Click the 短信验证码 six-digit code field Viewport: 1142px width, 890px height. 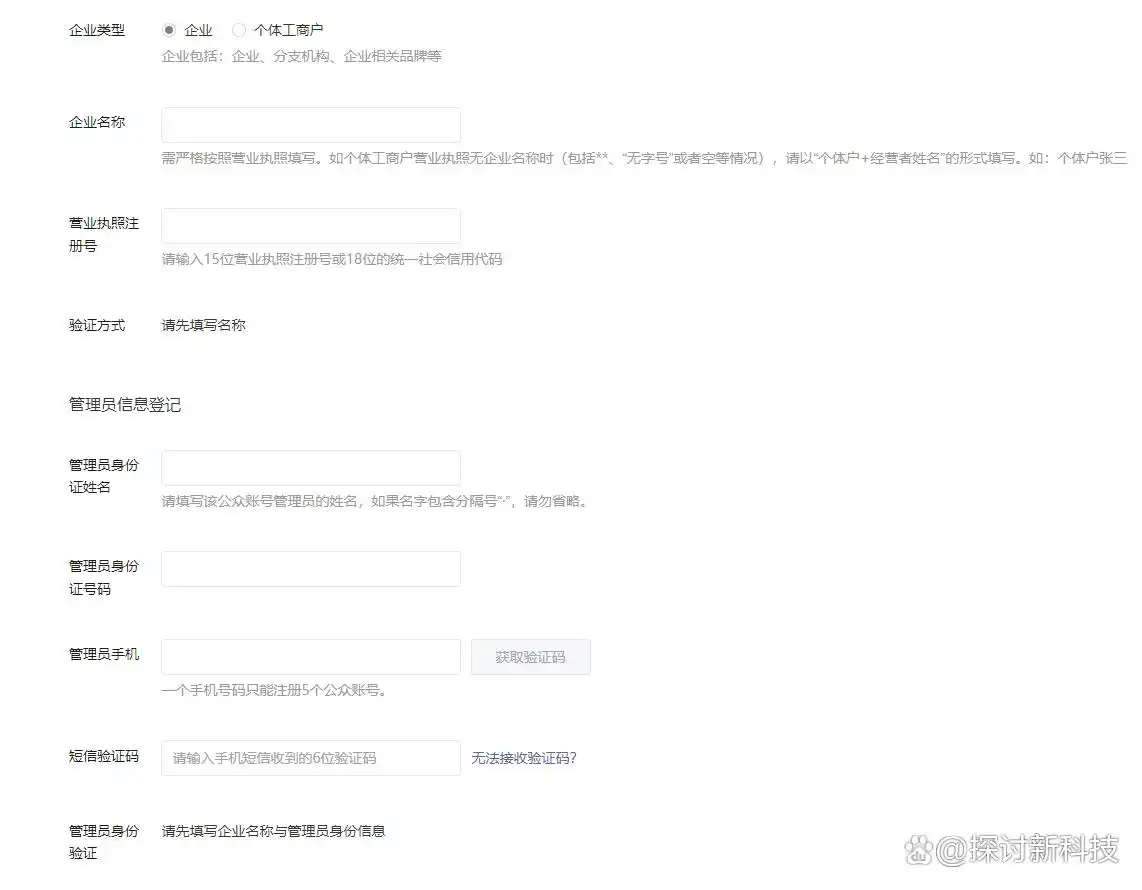click(310, 758)
